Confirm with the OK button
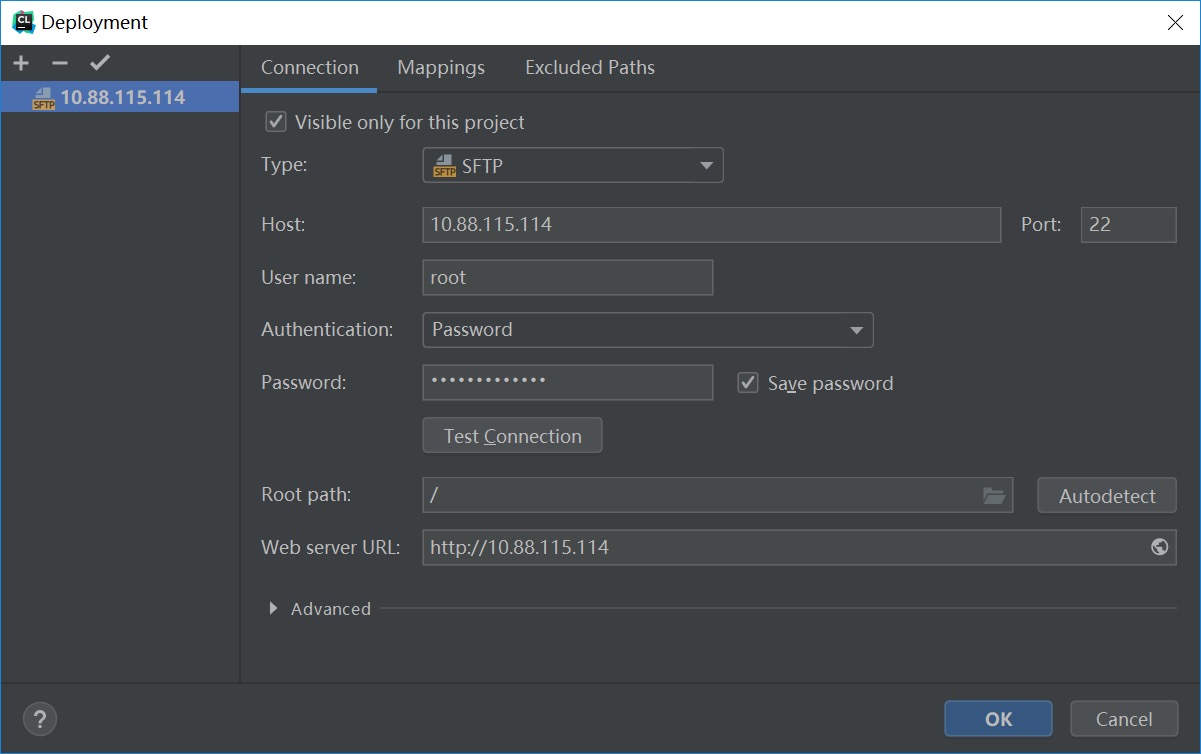Screen dimensions: 1201x754 click(998, 719)
